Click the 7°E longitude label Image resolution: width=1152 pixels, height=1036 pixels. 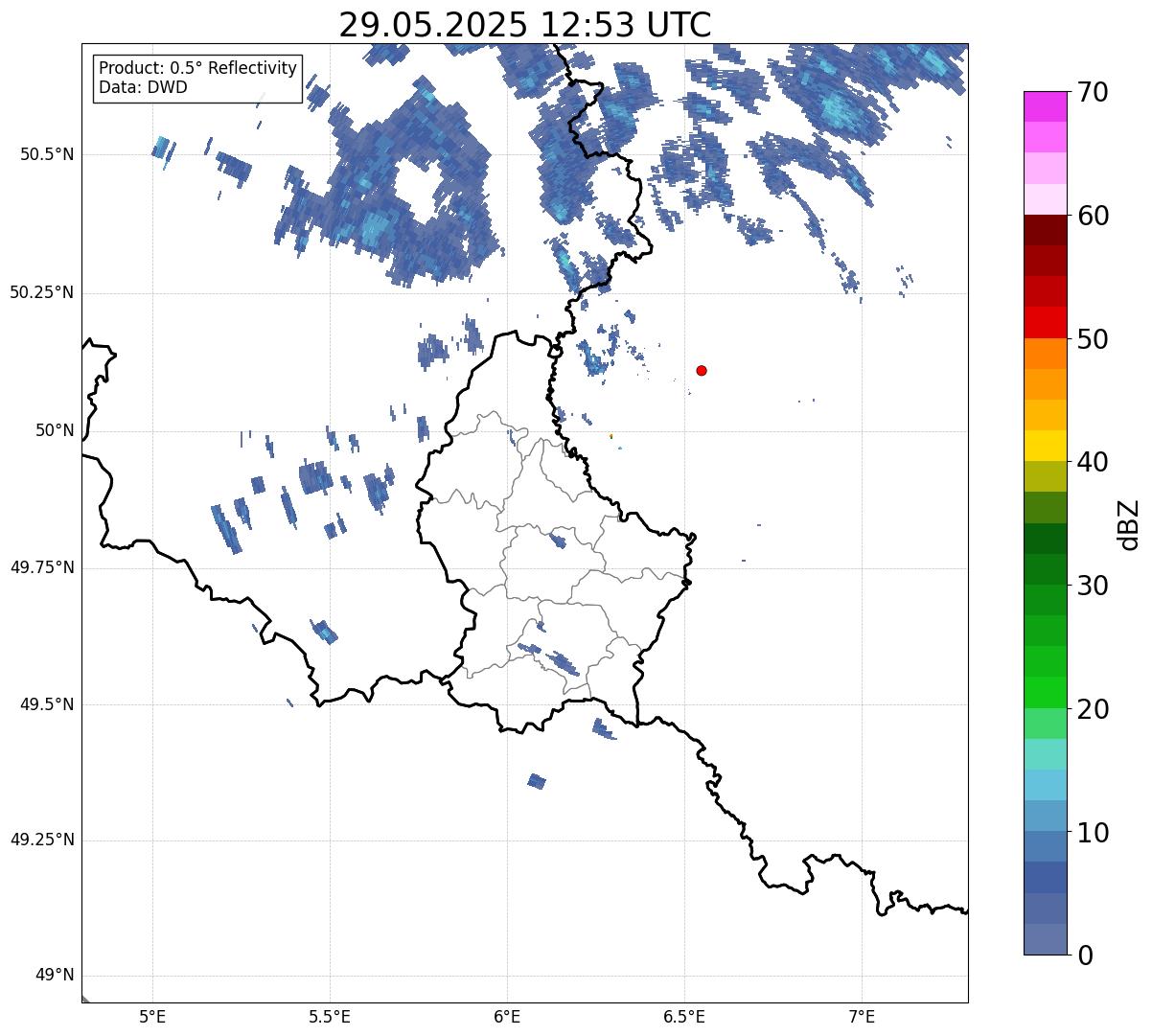click(862, 1017)
